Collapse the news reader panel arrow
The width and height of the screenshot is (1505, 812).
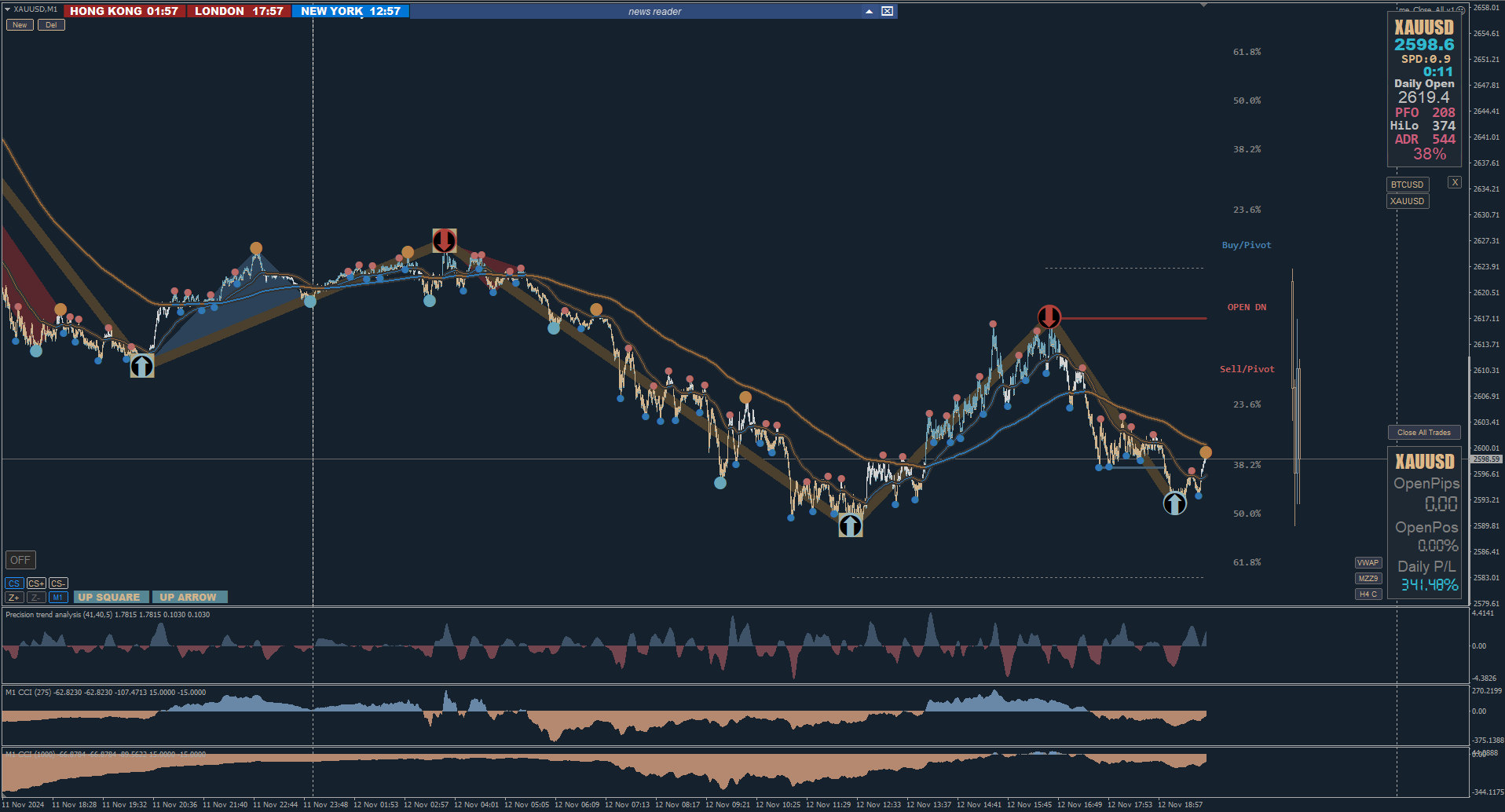point(869,11)
